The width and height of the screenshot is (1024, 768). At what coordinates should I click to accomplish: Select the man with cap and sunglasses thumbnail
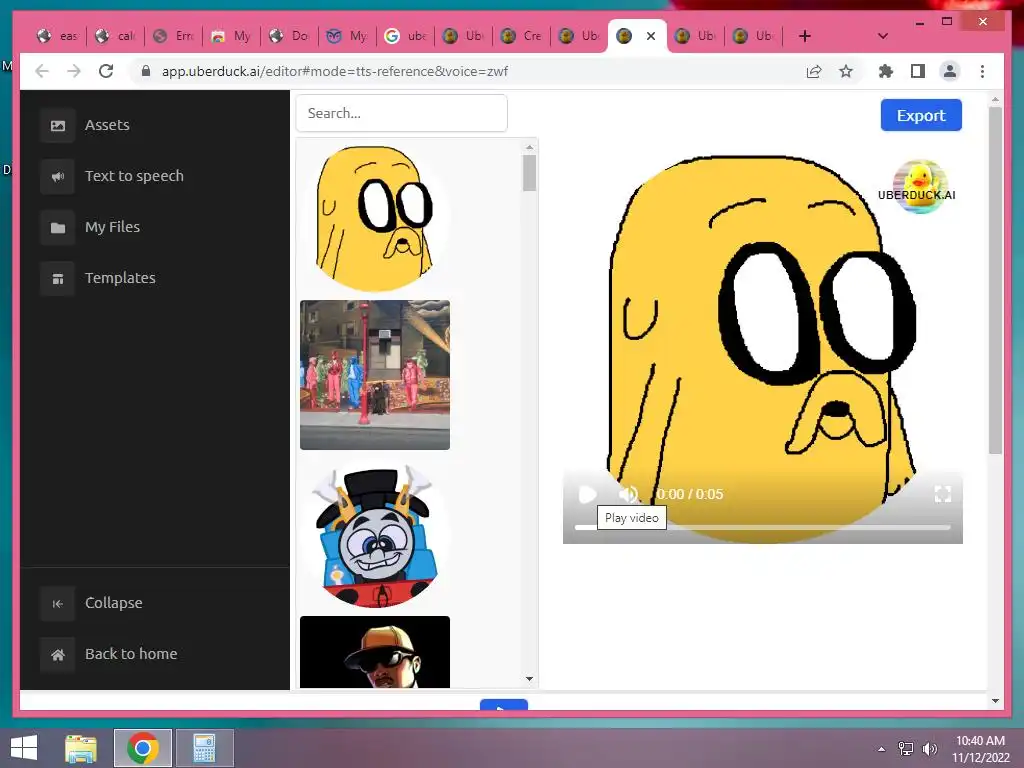(375, 652)
